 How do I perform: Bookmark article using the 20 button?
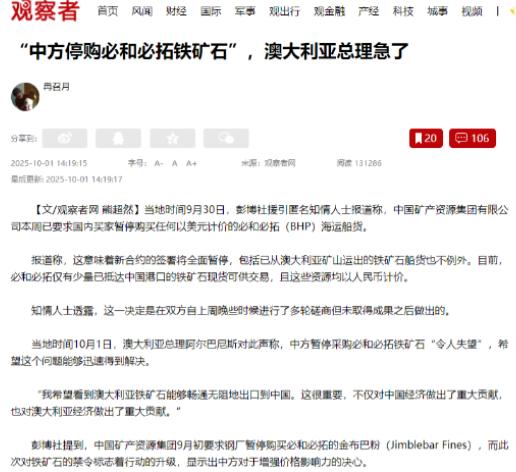tap(426, 138)
